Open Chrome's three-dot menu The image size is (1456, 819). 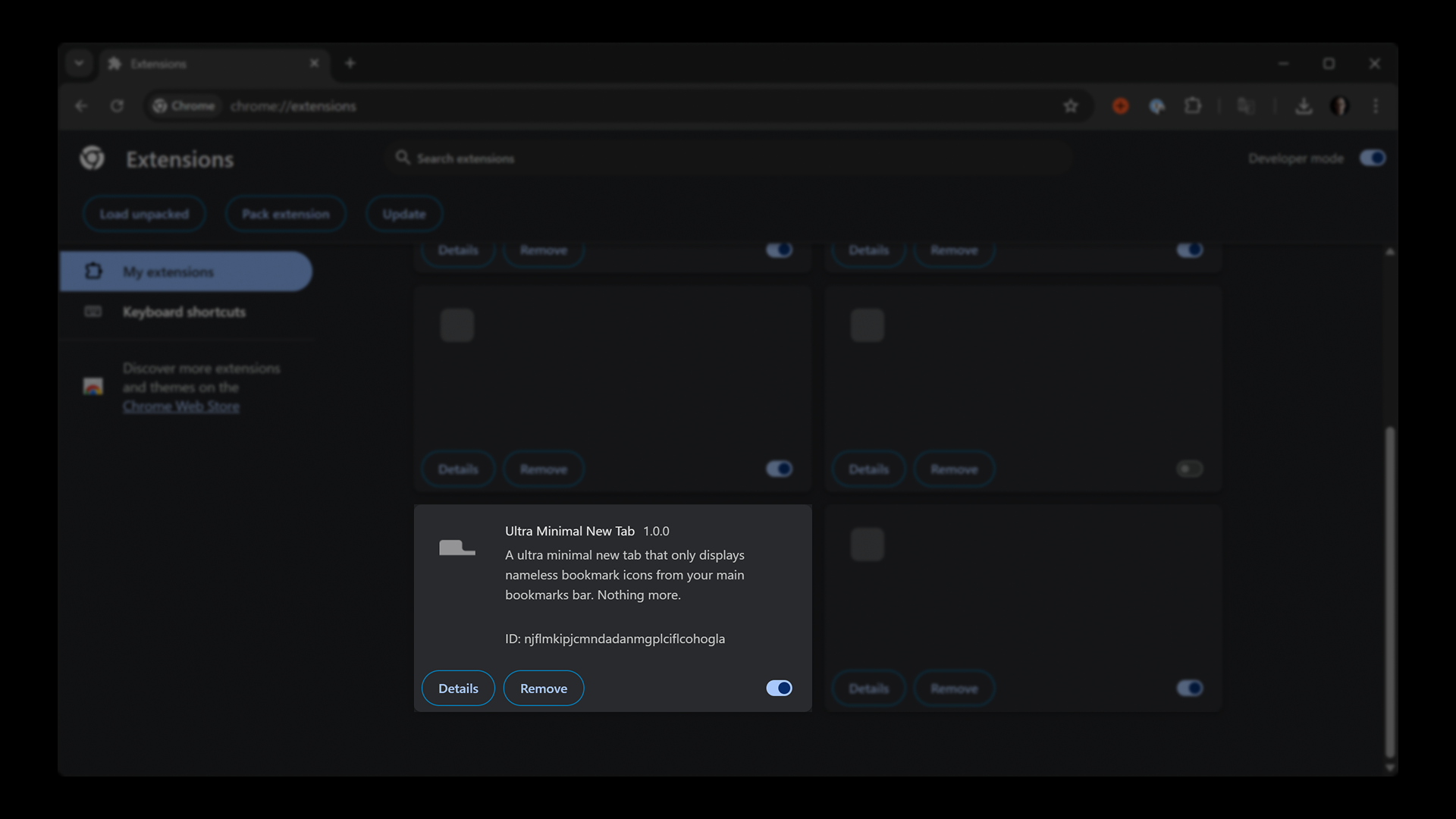point(1376,106)
